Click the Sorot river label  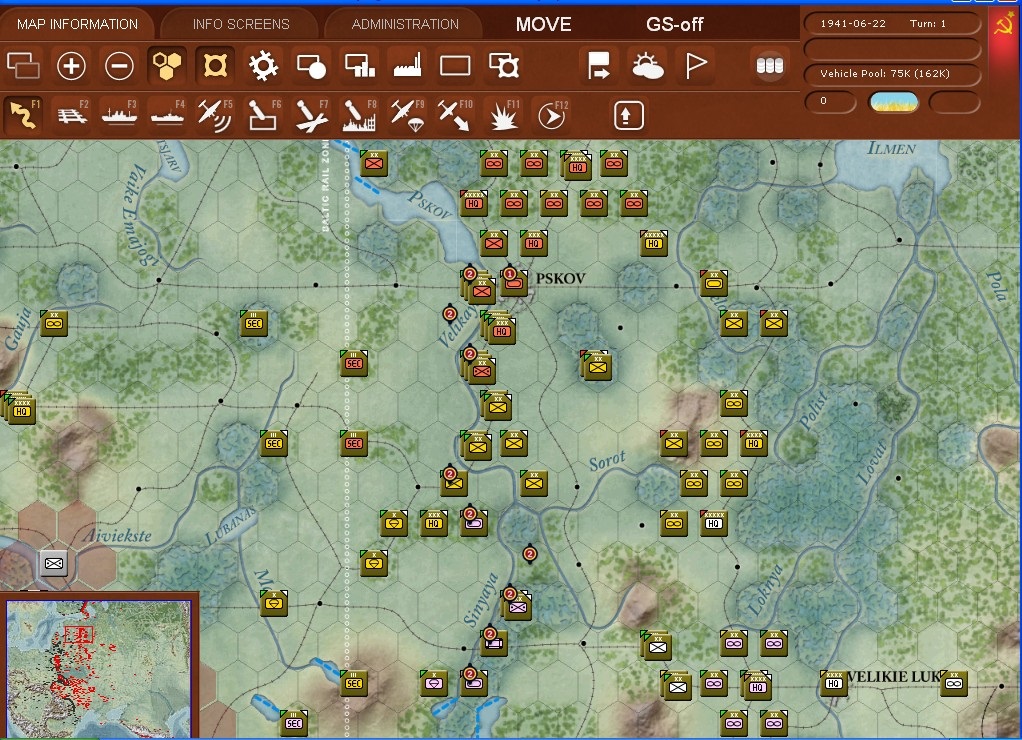[607, 461]
